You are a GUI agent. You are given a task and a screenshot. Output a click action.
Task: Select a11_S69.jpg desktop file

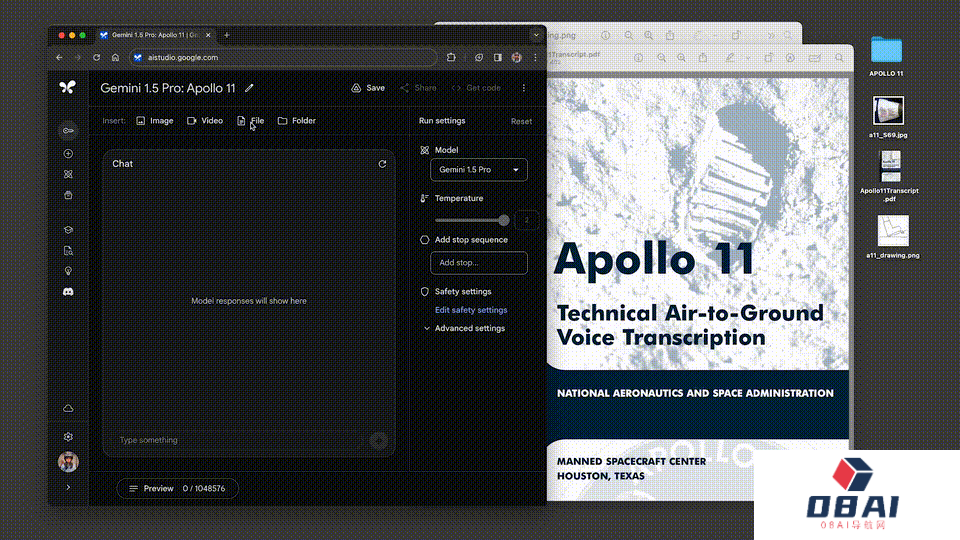pos(888,117)
